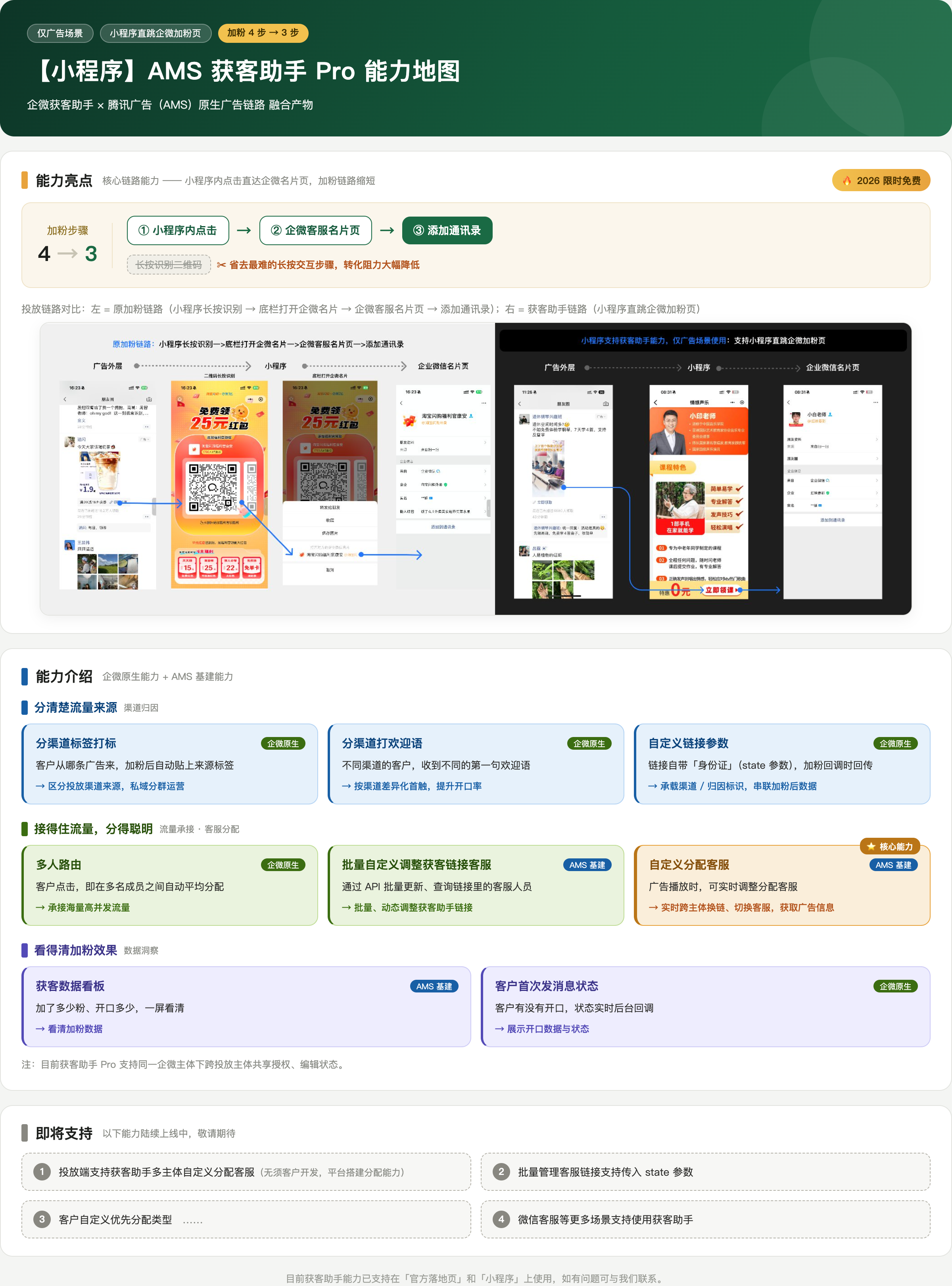Click the fire icon on 2026 限时免费

pyautogui.click(x=846, y=181)
